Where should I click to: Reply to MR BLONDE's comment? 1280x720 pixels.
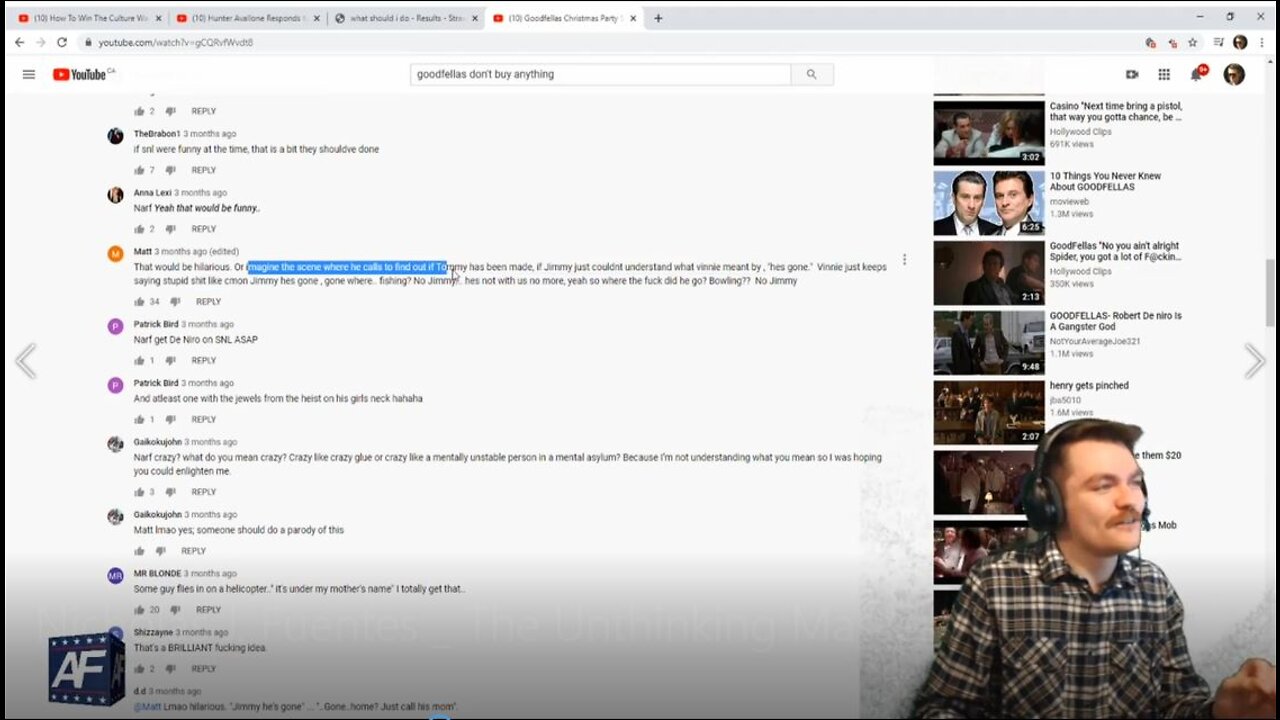(208, 610)
